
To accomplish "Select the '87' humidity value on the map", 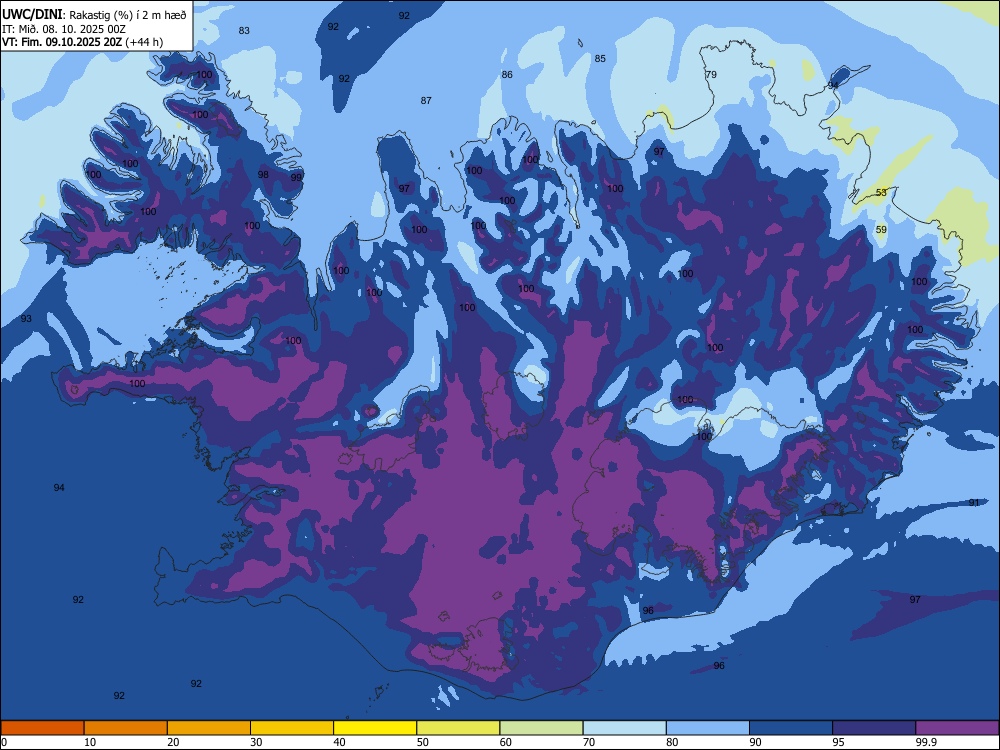I will [426, 101].
